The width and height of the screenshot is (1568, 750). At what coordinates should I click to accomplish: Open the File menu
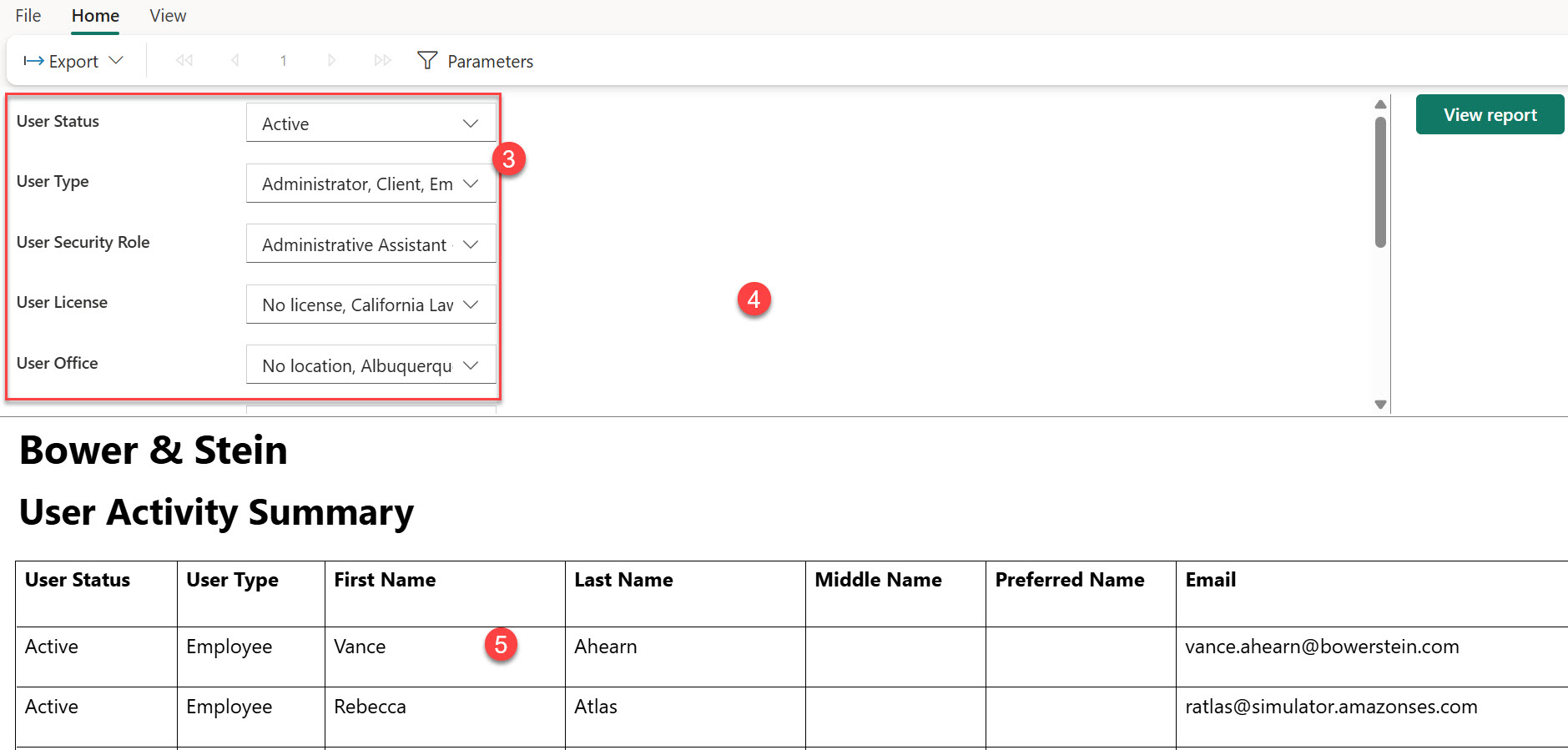tap(28, 16)
